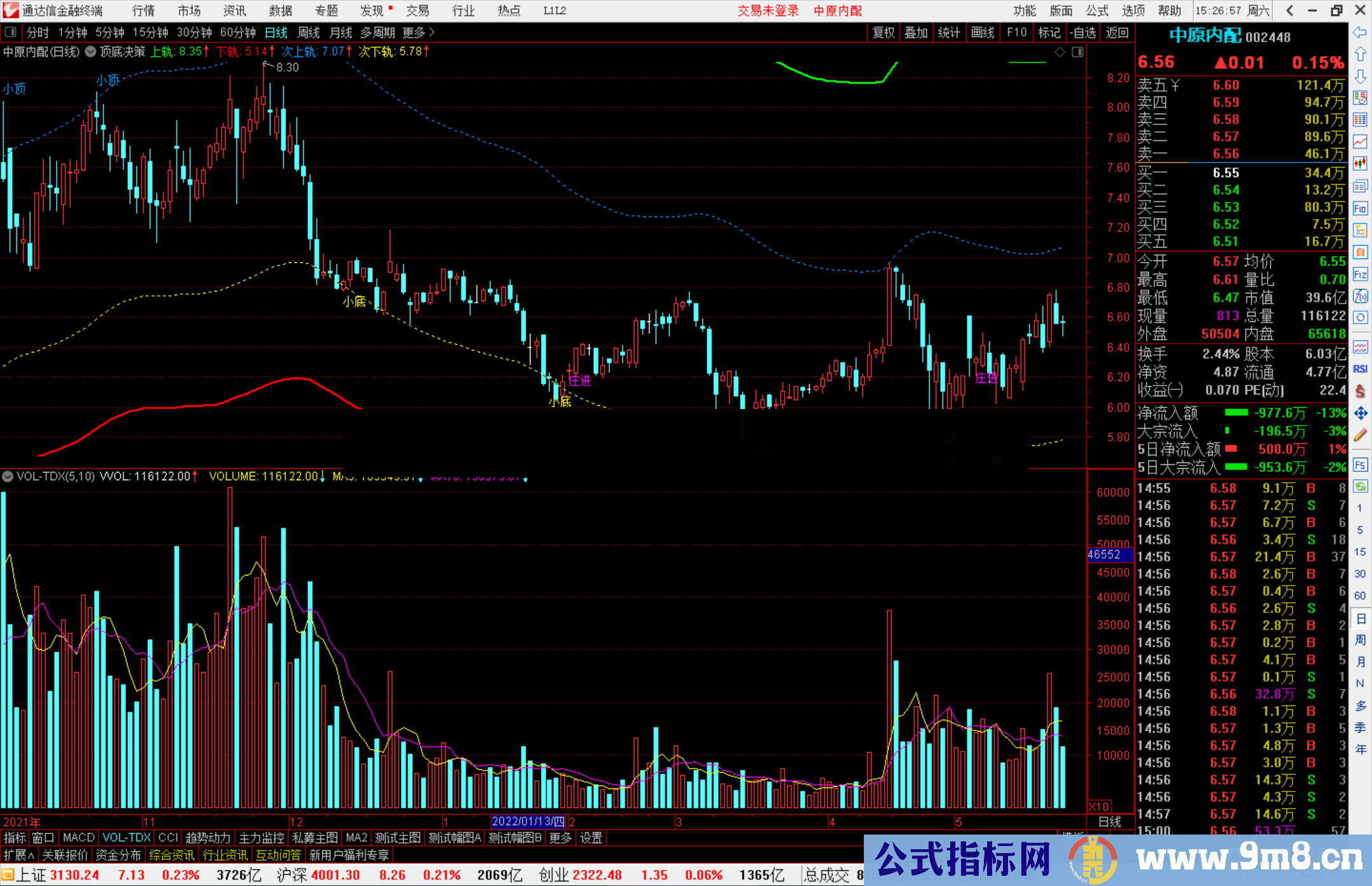Switch to the 5分钟 period
The width and height of the screenshot is (1372, 886).
click(x=110, y=32)
